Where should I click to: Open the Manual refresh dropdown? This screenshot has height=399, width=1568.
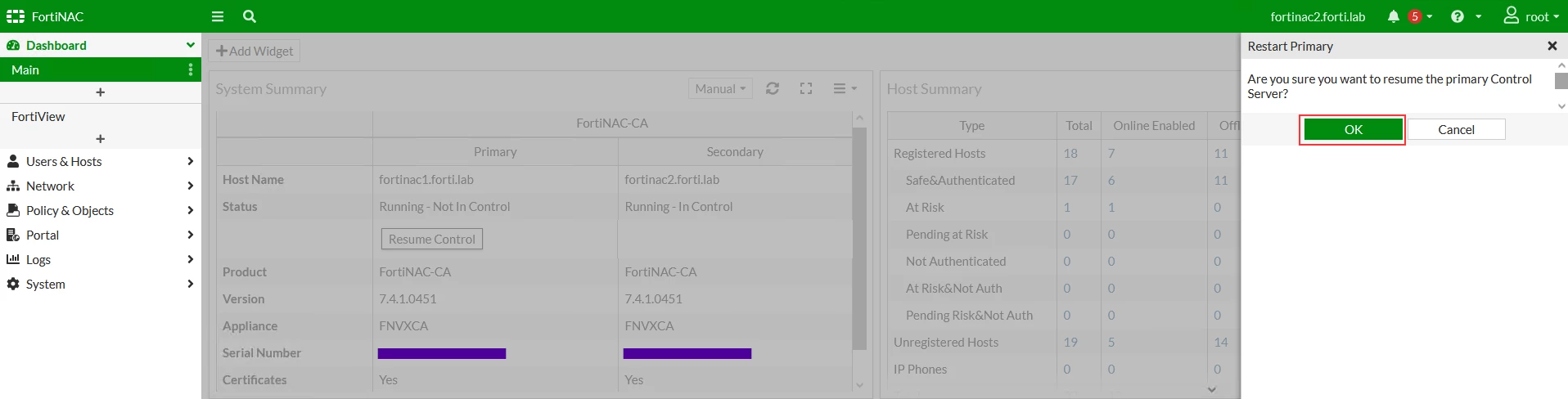pos(720,88)
